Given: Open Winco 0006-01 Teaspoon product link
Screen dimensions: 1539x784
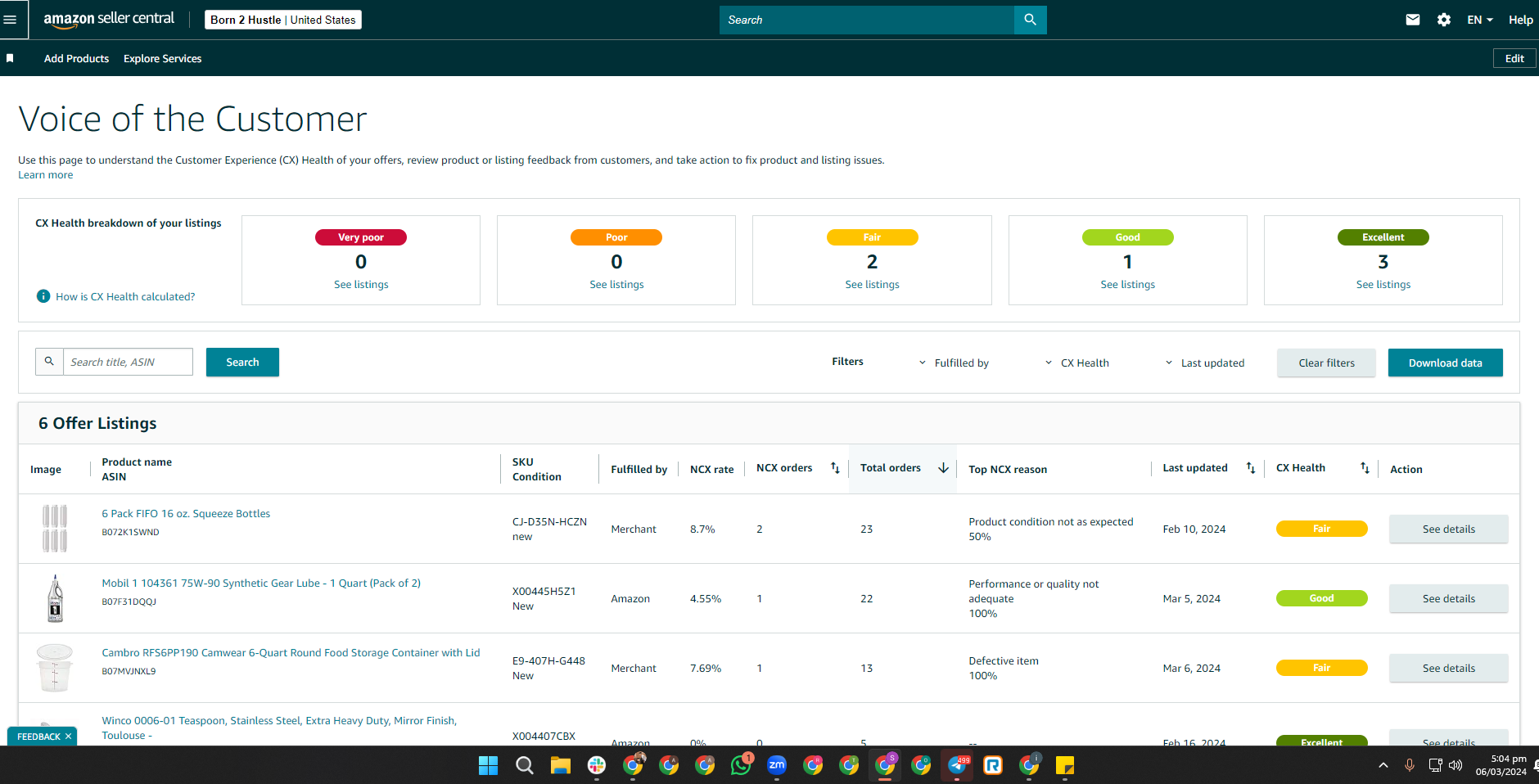Looking at the screenshot, I should 279,728.
